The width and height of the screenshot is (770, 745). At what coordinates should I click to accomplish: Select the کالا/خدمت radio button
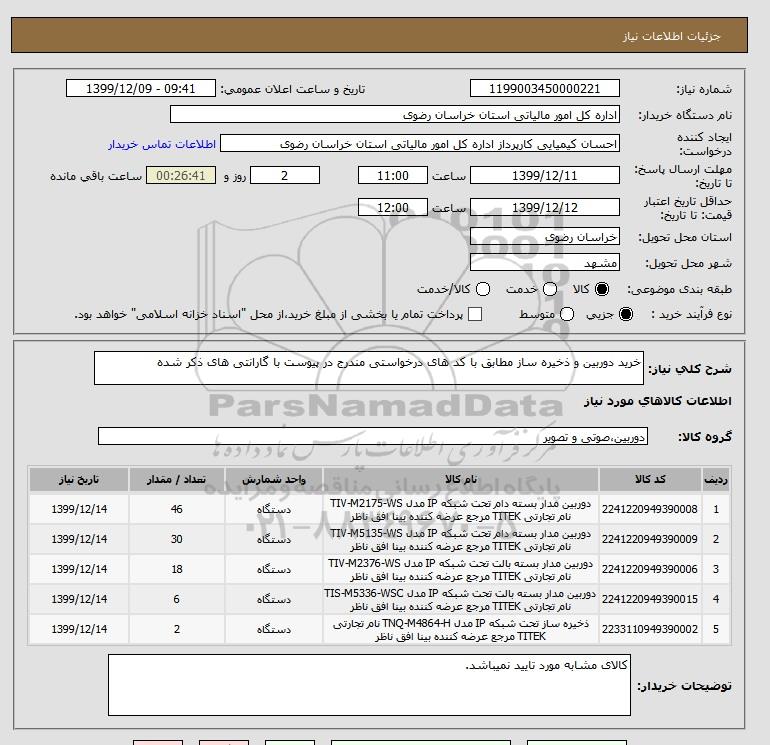tap(483, 289)
